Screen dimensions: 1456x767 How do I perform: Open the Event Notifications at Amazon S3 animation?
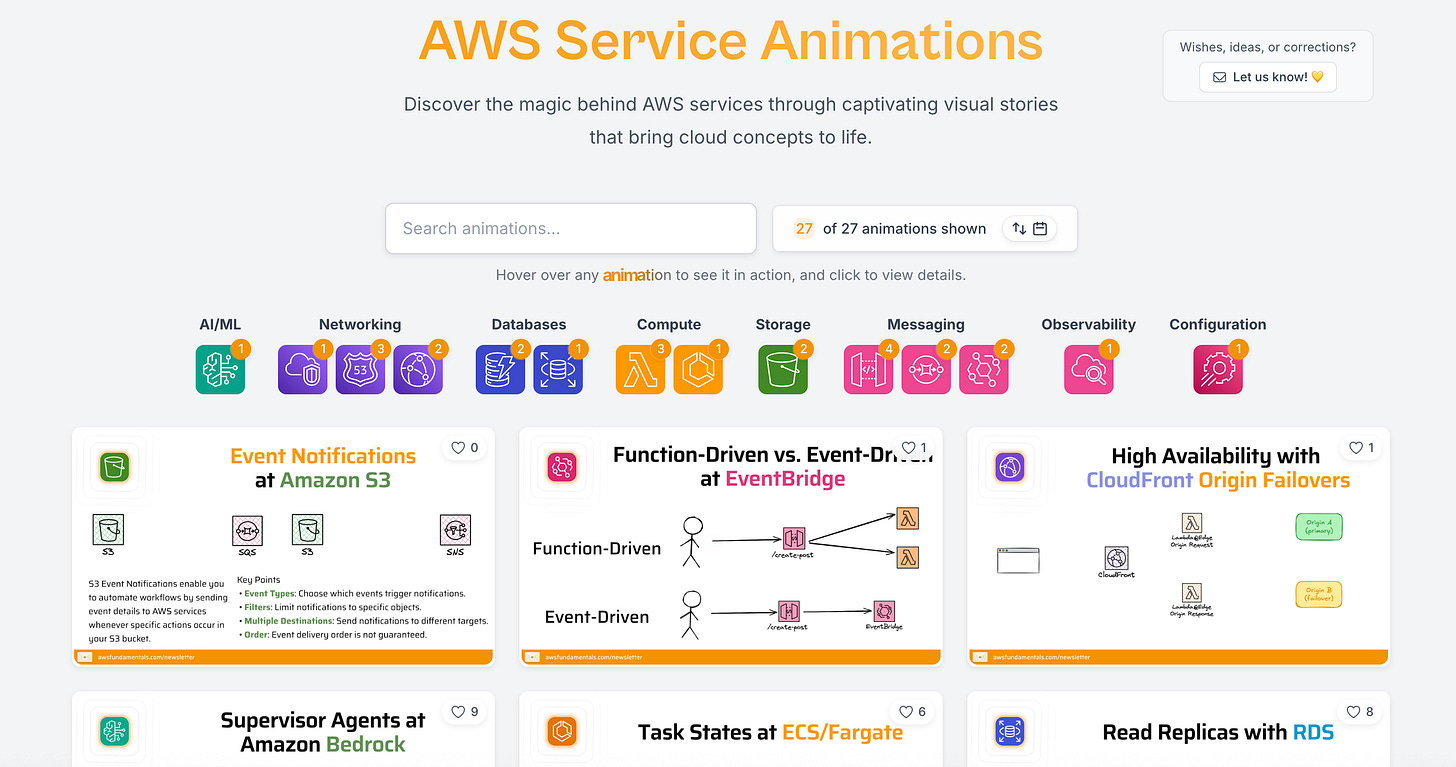[x=283, y=546]
